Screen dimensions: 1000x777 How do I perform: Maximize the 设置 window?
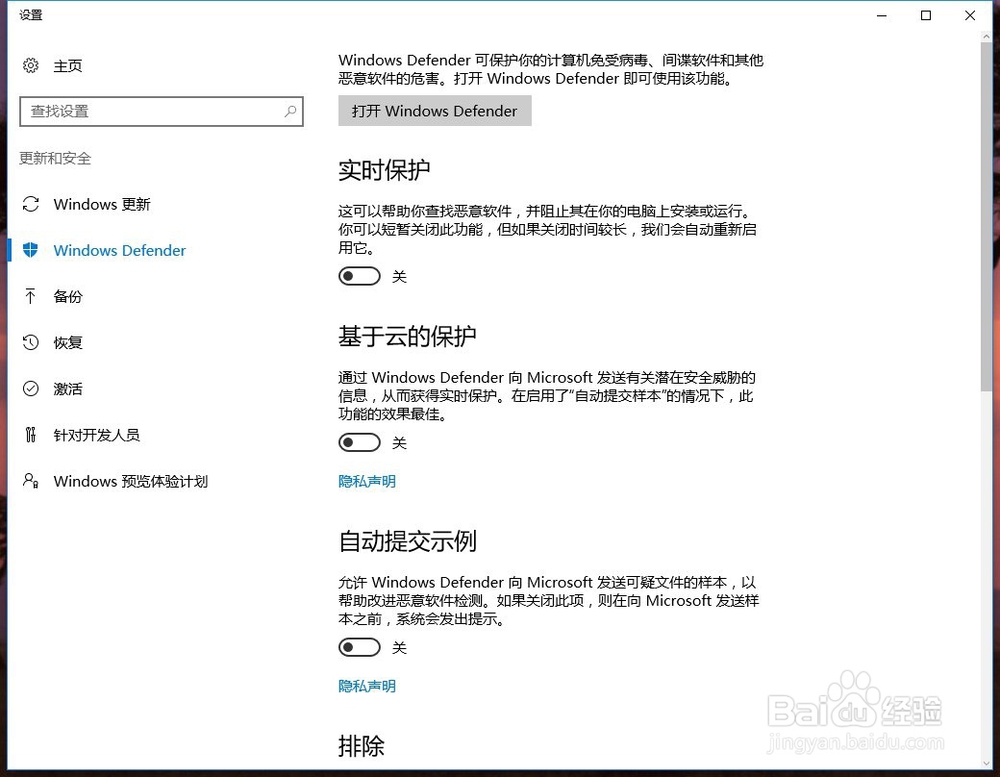click(926, 15)
